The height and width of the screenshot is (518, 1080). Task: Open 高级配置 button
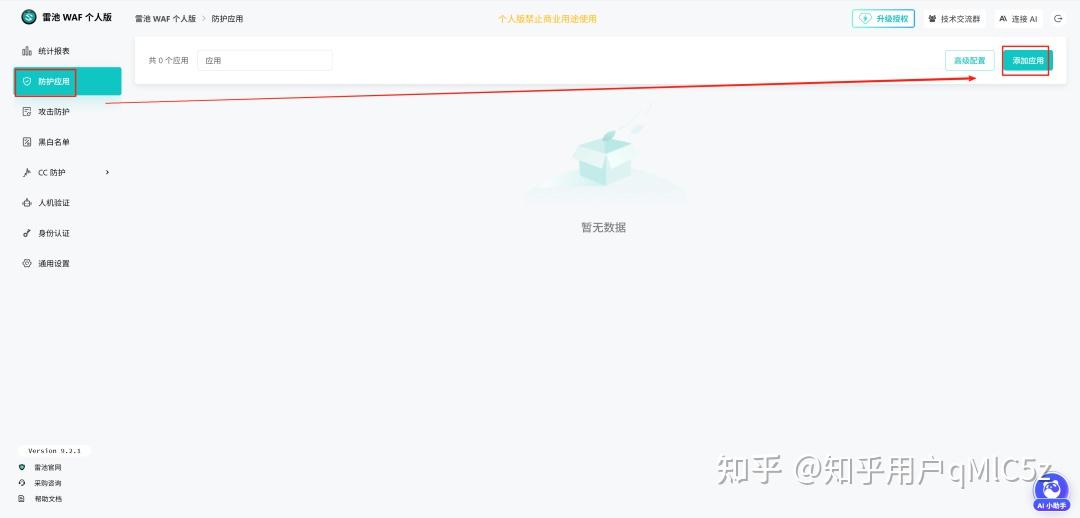[x=969, y=61]
